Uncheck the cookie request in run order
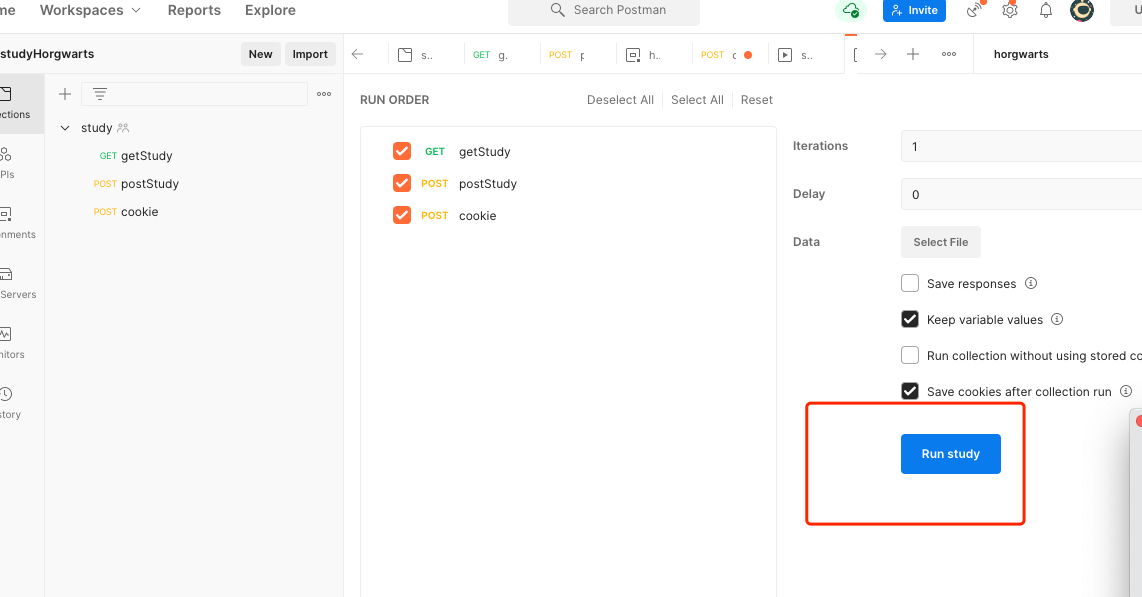1142x597 pixels. point(402,215)
